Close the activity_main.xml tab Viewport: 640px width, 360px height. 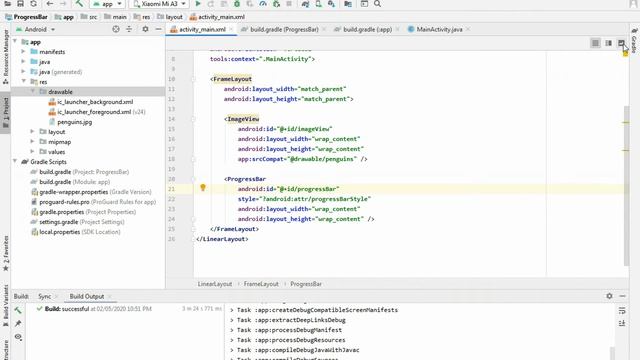[231, 29]
